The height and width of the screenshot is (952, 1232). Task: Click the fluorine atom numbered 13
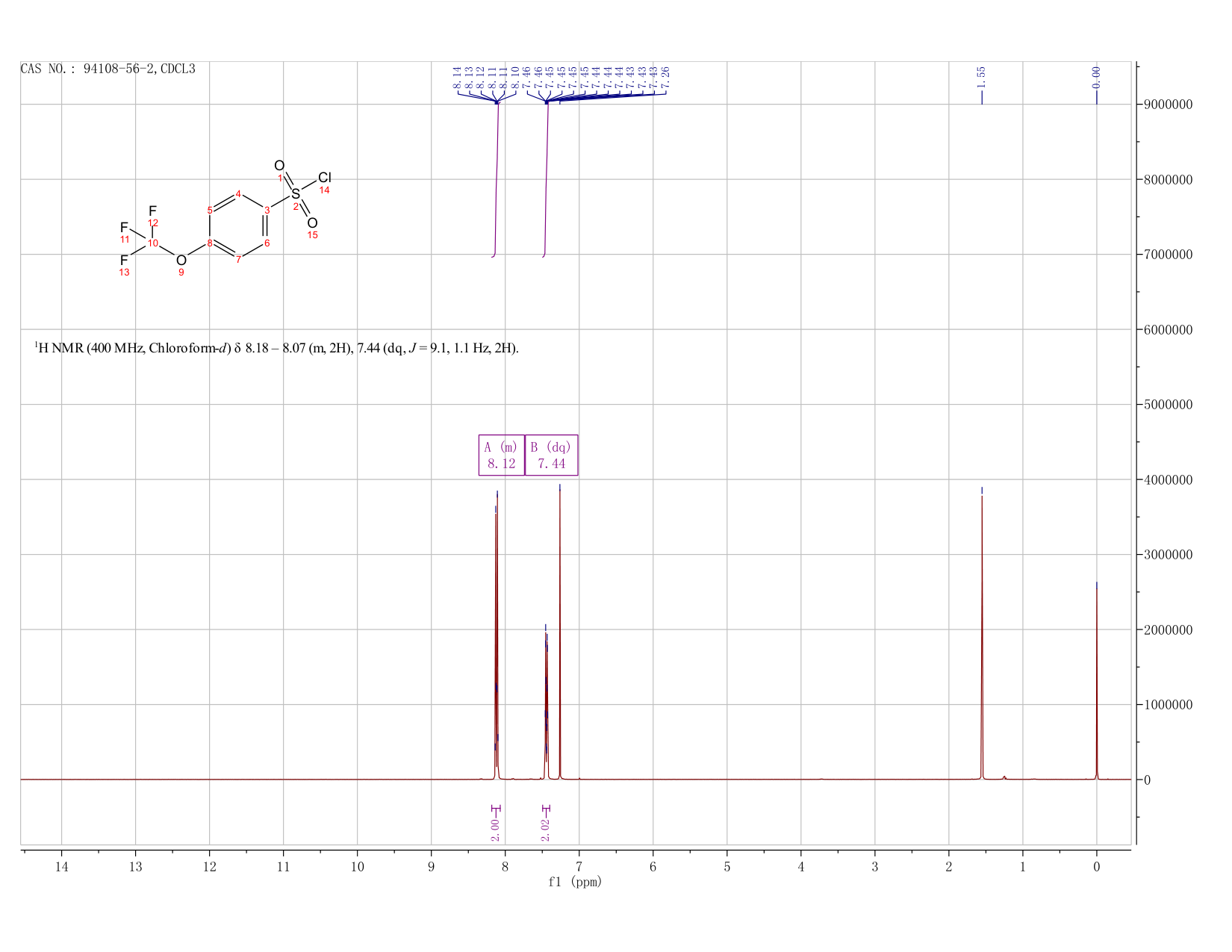click(x=124, y=260)
